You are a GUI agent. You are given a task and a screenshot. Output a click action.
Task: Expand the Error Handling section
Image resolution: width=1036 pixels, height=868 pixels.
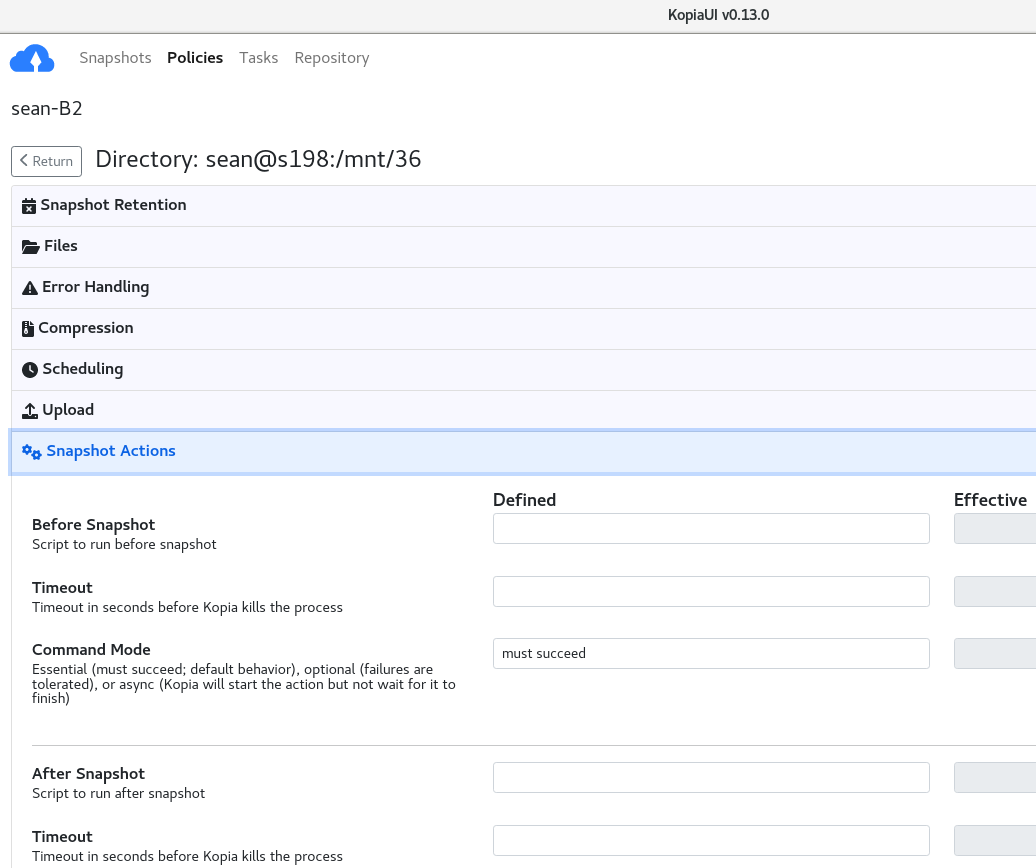(x=523, y=287)
